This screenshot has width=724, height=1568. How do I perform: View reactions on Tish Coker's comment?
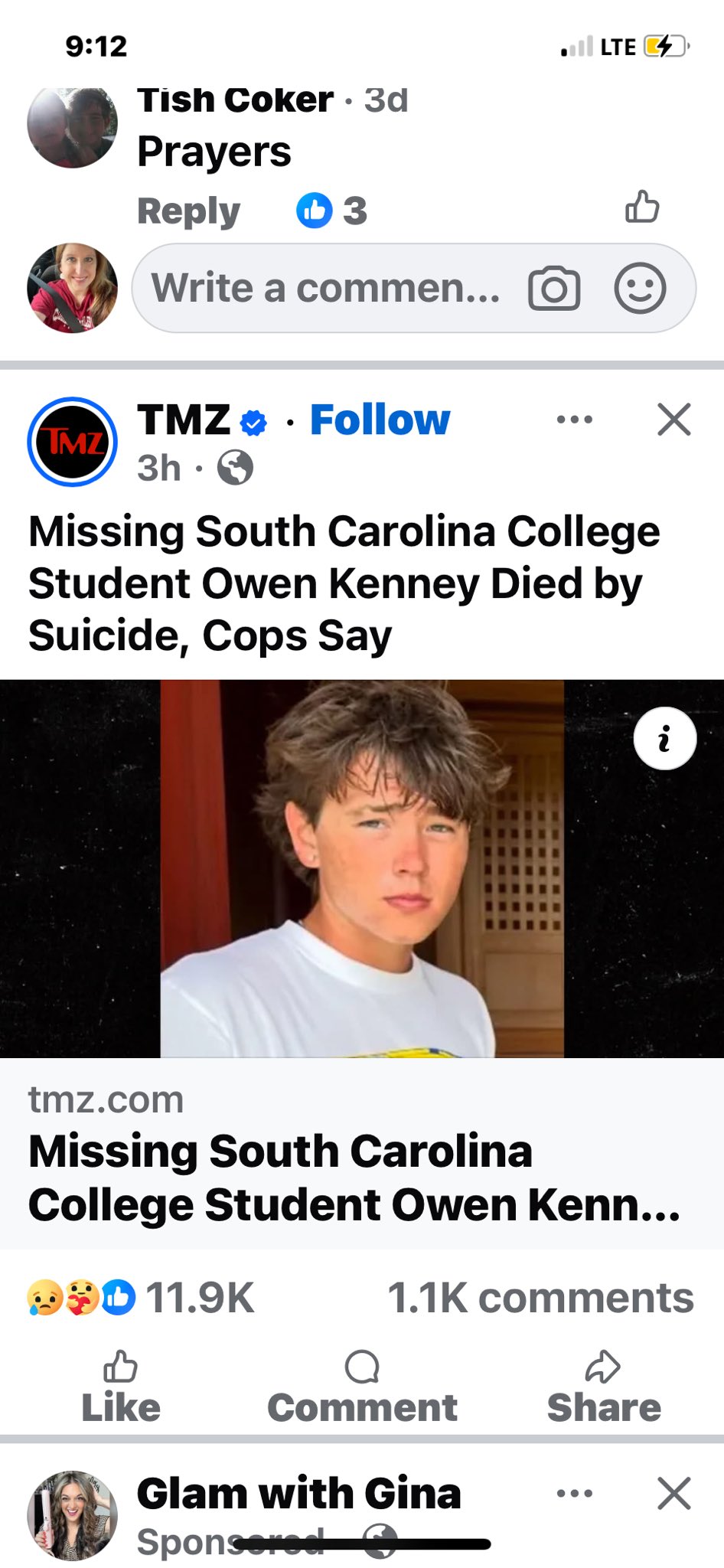click(331, 211)
